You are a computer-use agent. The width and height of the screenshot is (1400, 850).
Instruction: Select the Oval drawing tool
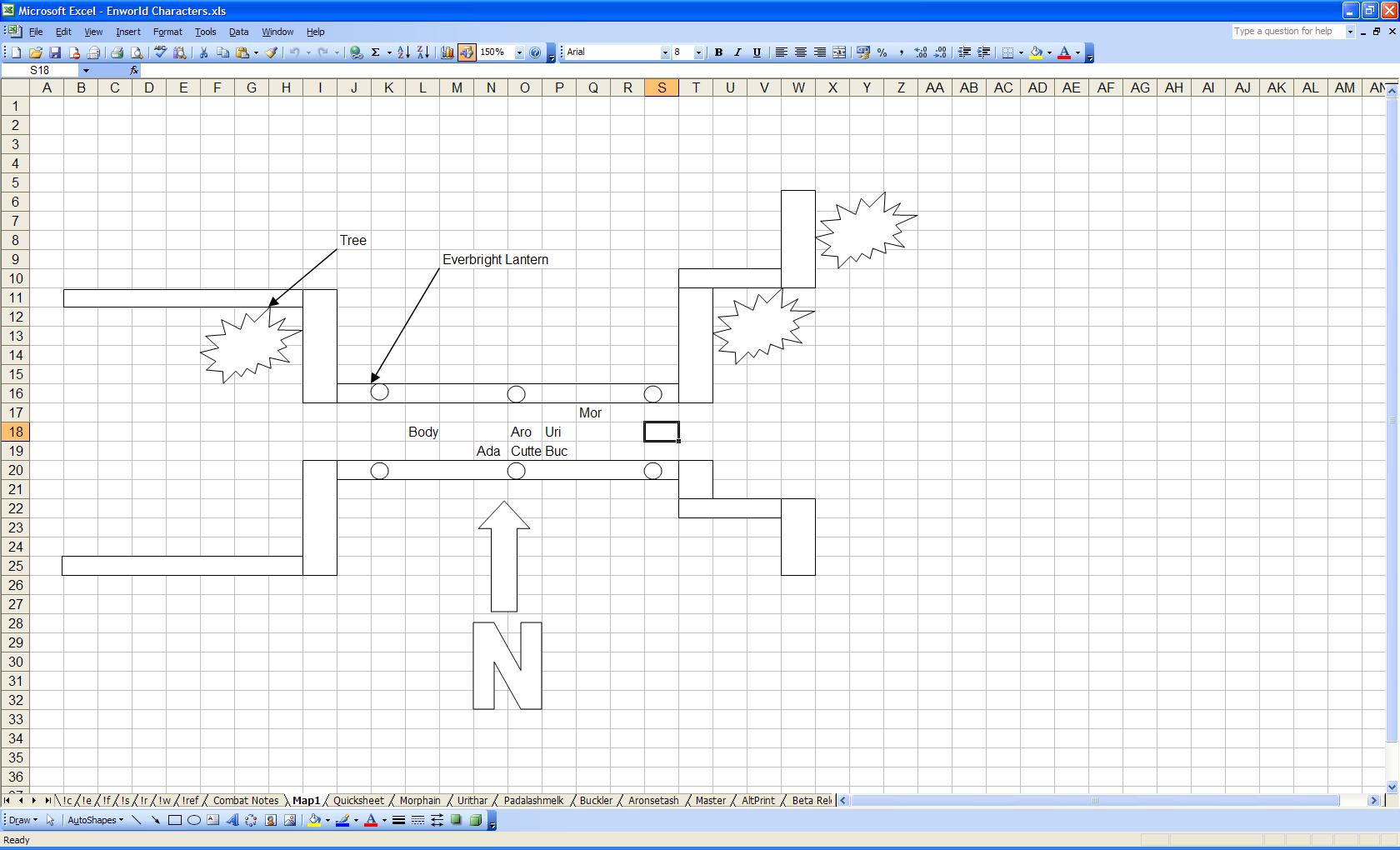tap(193, 820)
